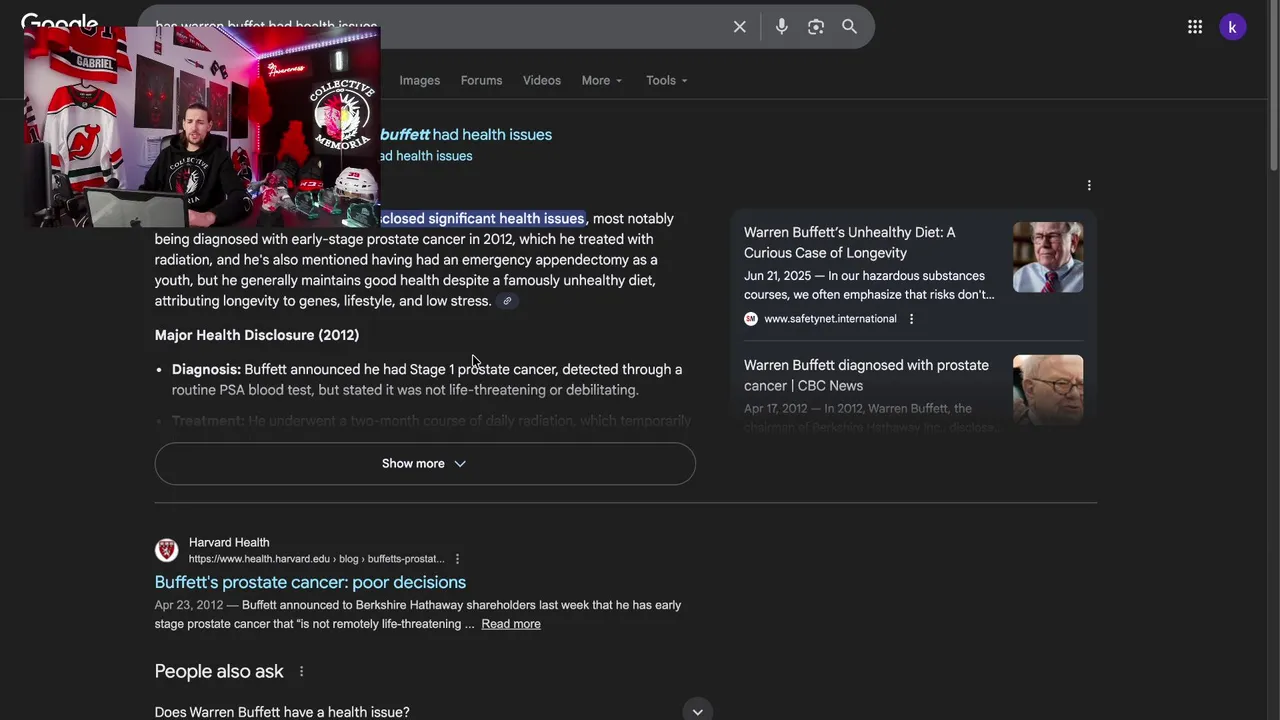Open 'Warren Buffett's Unhealthy Diet' article
The height and width of the screenshot is (720, 1280).
point(850,243)
